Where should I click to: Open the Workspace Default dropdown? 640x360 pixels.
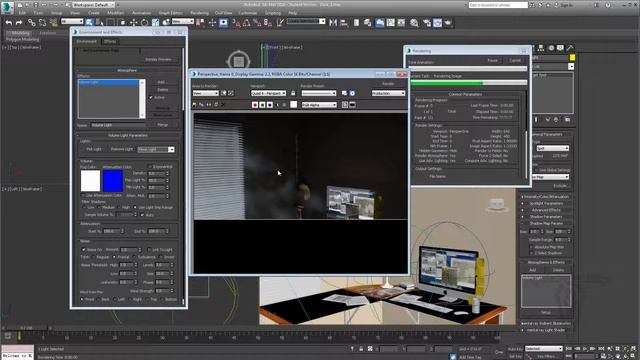(x=94, y=5)
